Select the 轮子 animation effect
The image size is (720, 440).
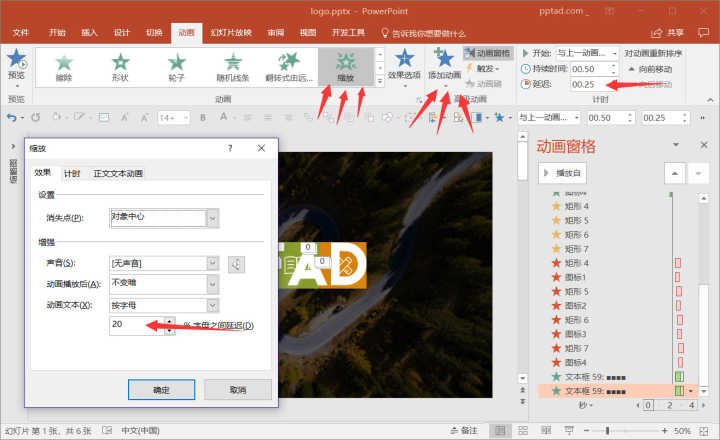click(176, 67)
